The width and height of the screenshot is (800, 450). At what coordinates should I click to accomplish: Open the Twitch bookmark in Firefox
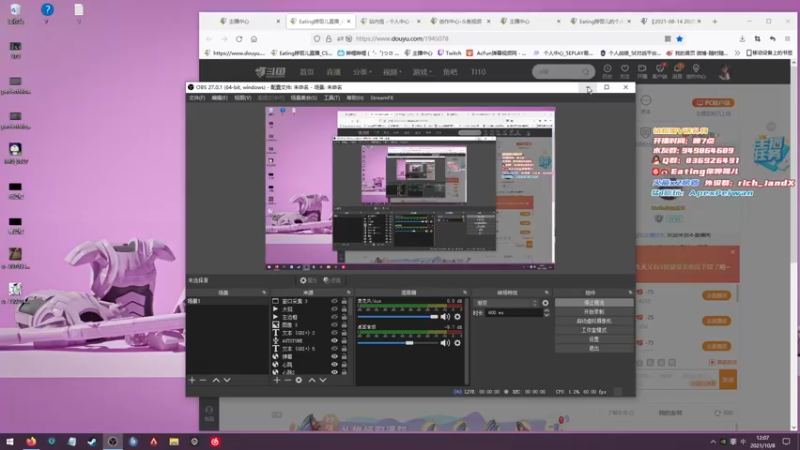[x=449, y=53]
